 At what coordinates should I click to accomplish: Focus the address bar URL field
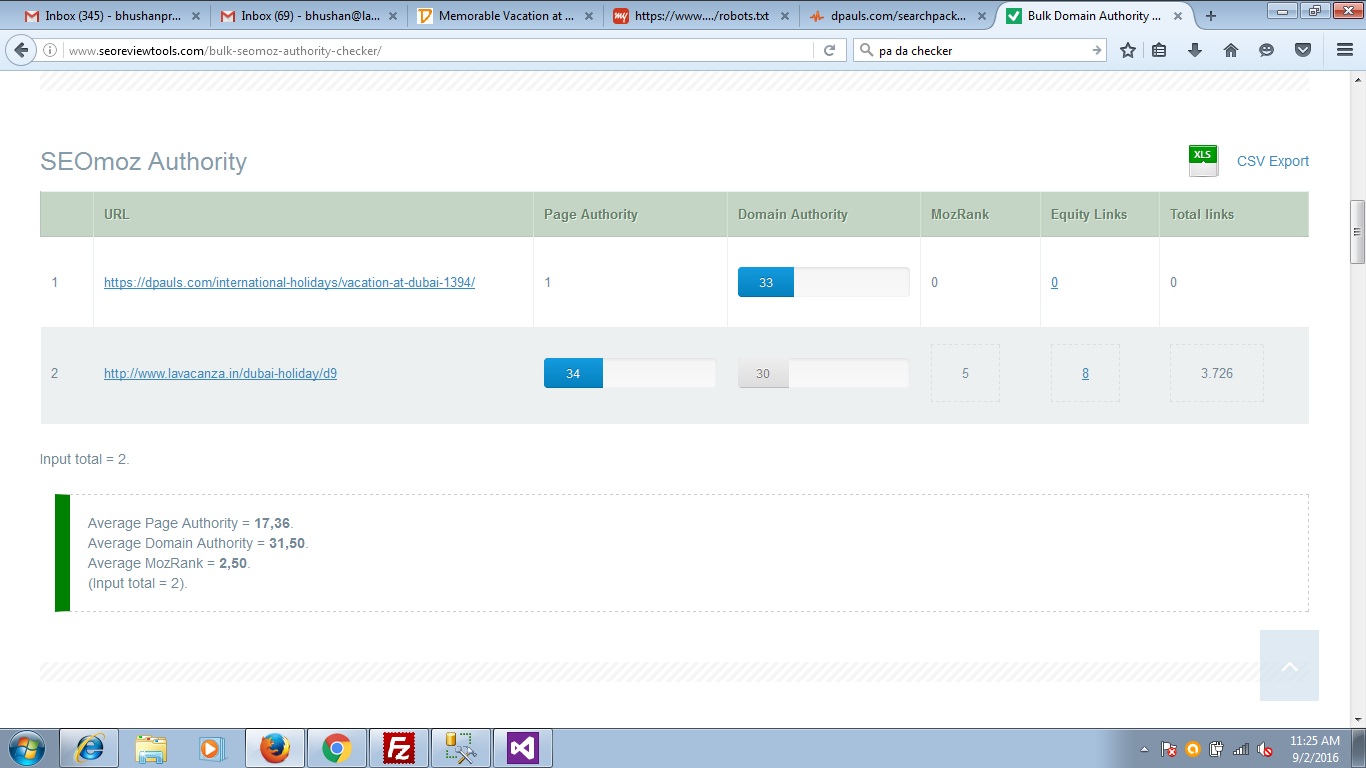click(438, 50)
